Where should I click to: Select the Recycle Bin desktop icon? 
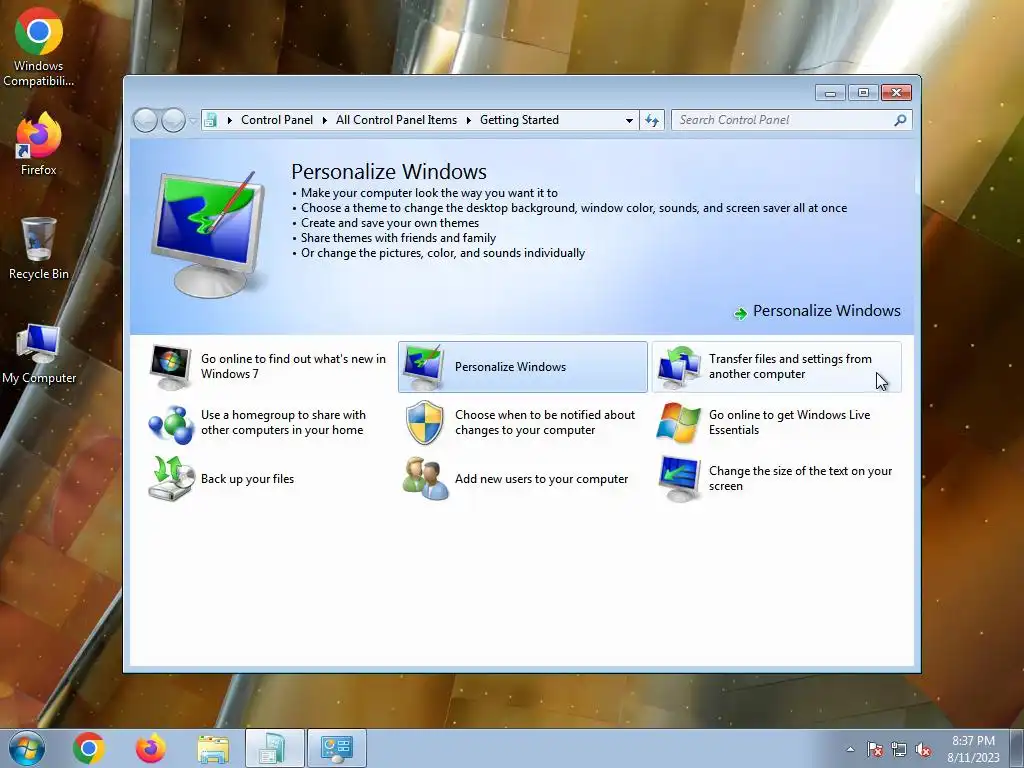(39, 249)
